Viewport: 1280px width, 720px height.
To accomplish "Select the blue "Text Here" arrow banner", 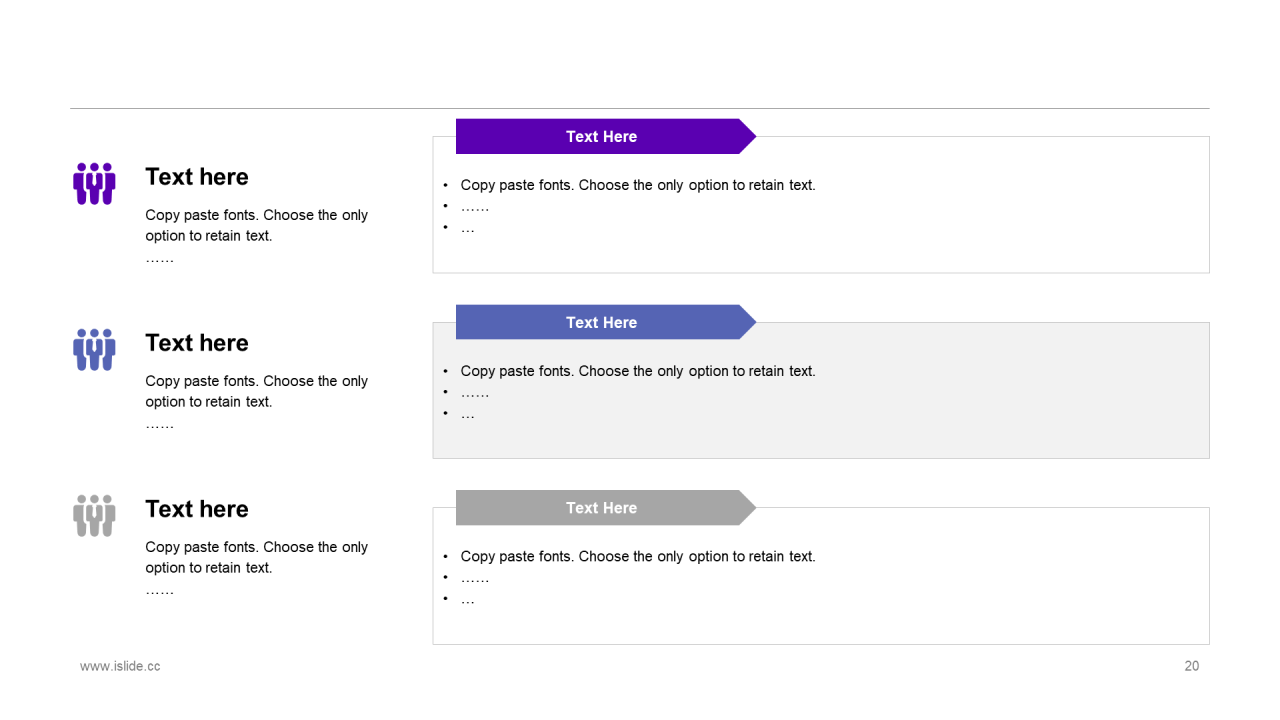I will pyautogui.click(x=602, y=322).
